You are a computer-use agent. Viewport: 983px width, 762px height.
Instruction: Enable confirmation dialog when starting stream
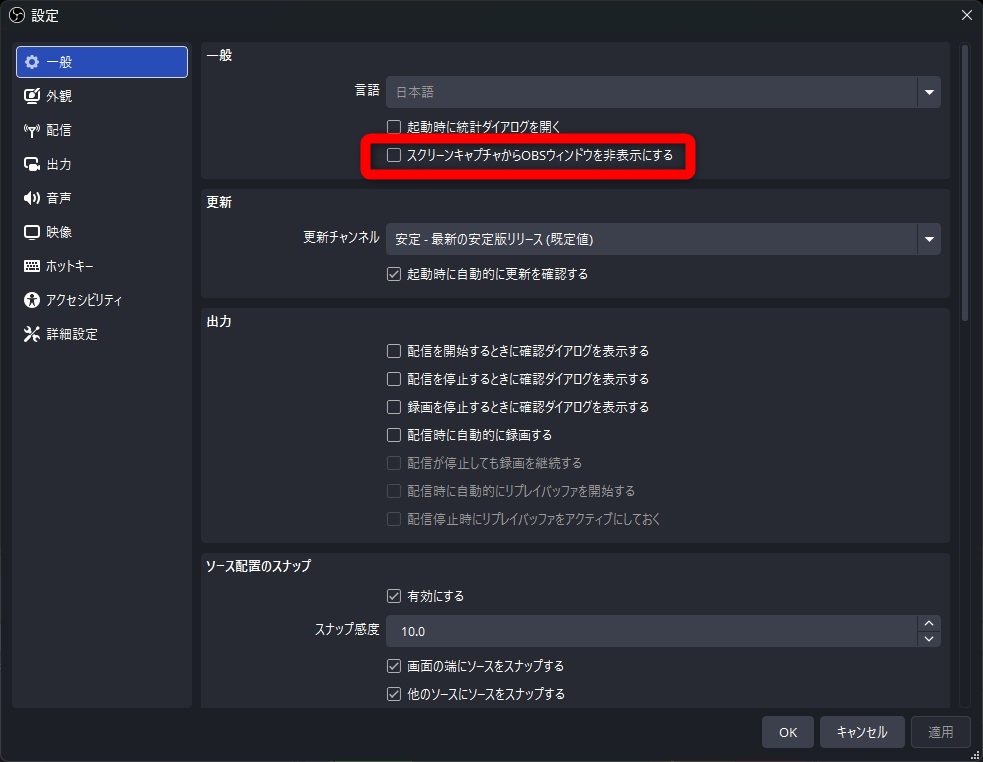394,351
